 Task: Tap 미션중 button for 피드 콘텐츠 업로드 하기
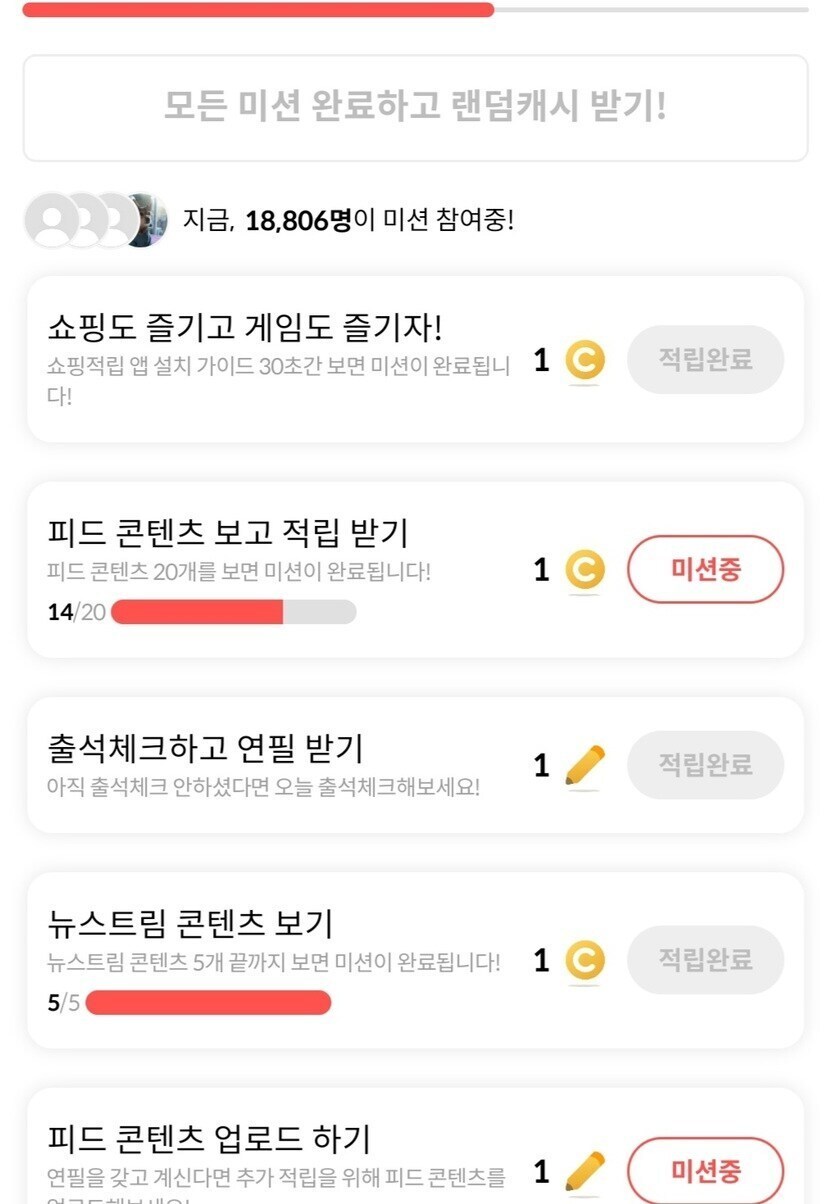705,1171
